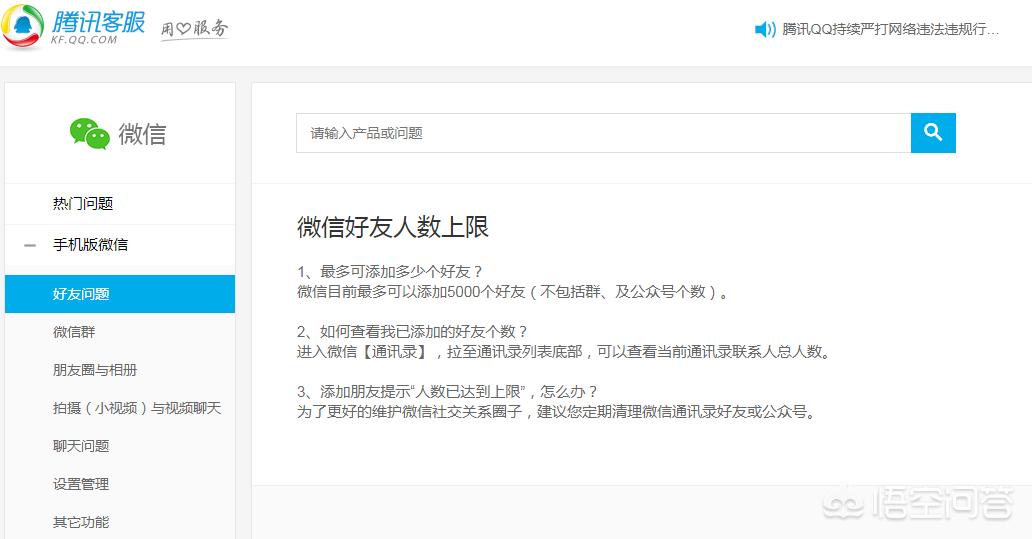The width and height of the screenshot is (1032, 539).
Task: Click the 微信 product title in sidebar
Action: (x=142, y=134)
